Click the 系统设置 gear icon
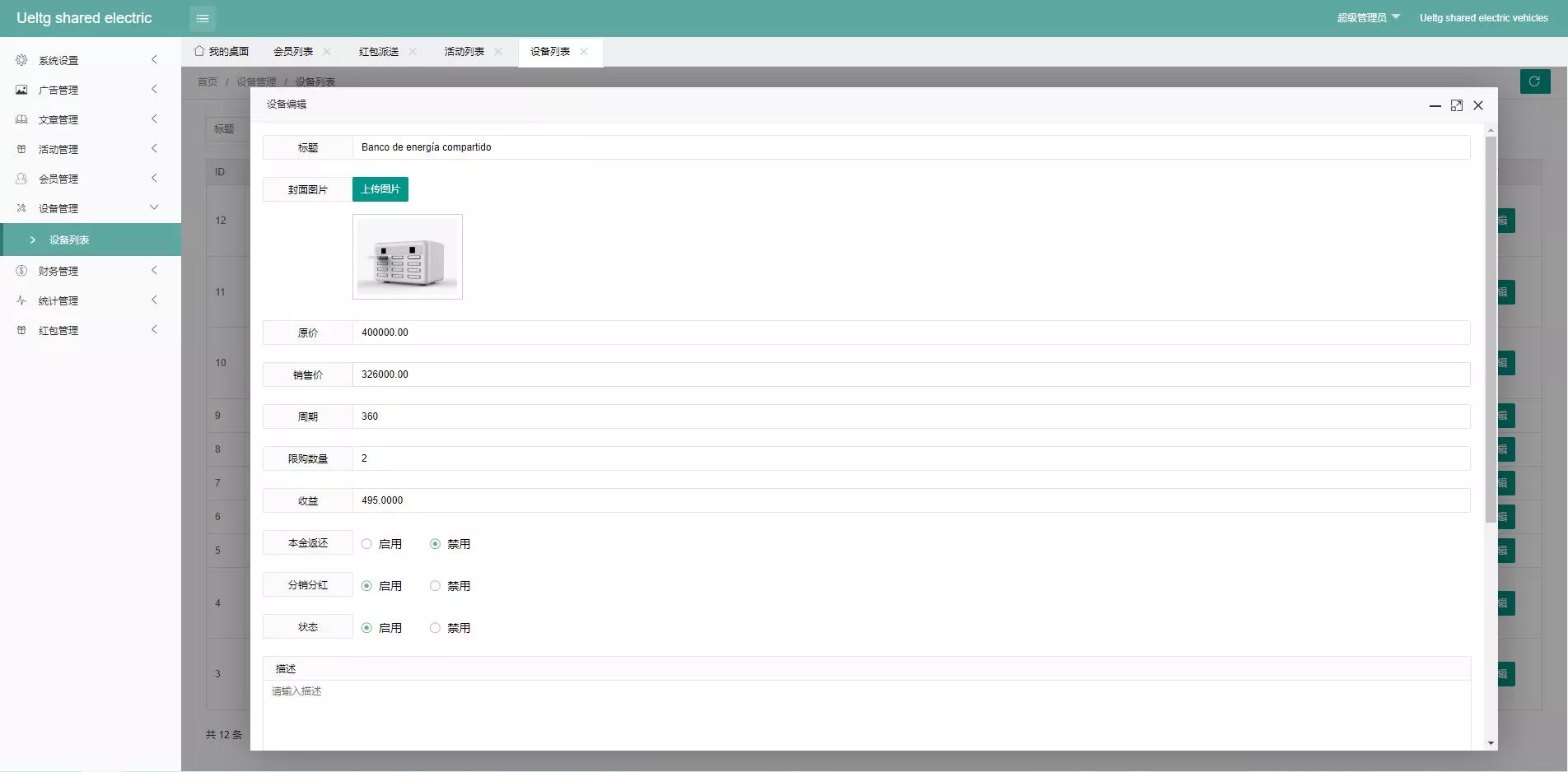This screenshot has height=772, width=1568. [21, 60]
